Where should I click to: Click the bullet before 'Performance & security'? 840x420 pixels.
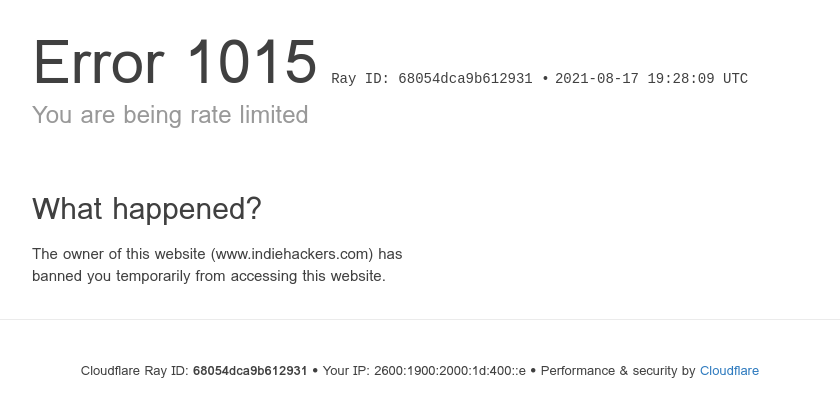pyautogui.click(x=533, y=371)
